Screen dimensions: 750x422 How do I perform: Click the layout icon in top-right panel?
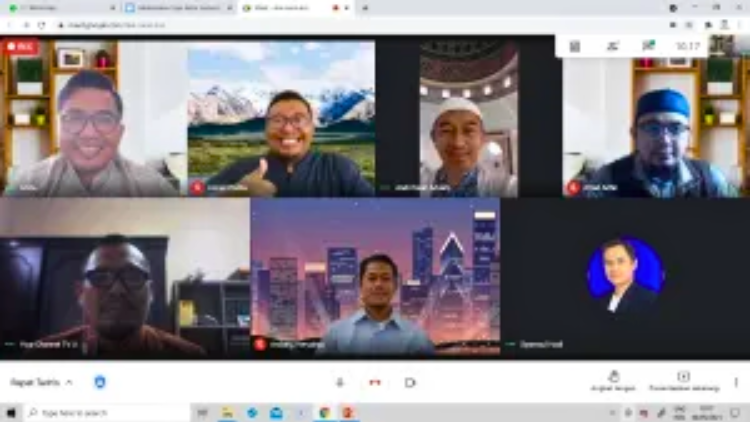(x=575, y=46)
